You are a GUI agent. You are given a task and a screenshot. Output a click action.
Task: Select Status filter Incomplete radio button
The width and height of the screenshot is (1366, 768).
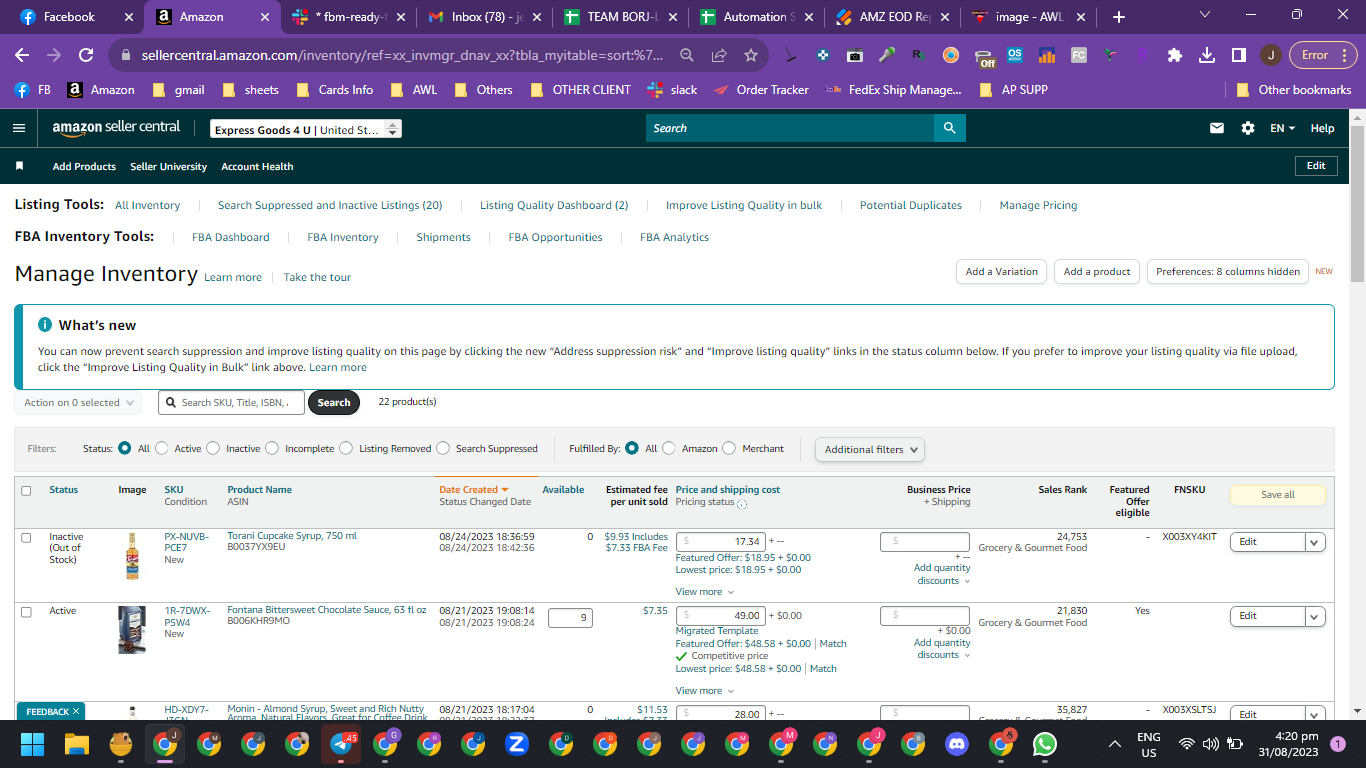coord(272,449)
